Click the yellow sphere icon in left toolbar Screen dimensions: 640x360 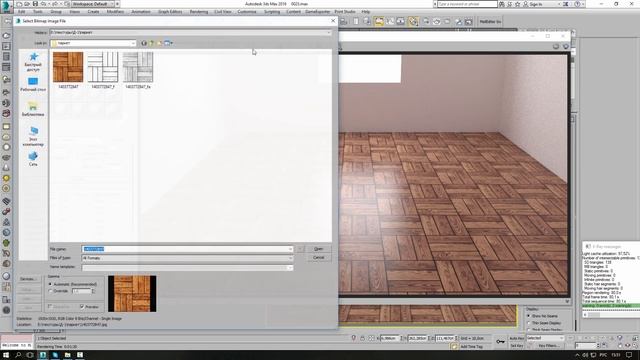[6, 178]
